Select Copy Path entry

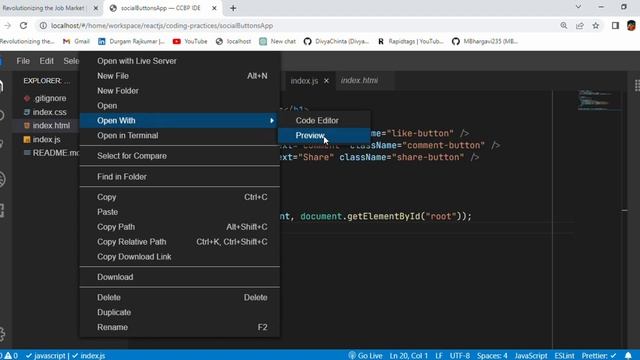[180, 227]
